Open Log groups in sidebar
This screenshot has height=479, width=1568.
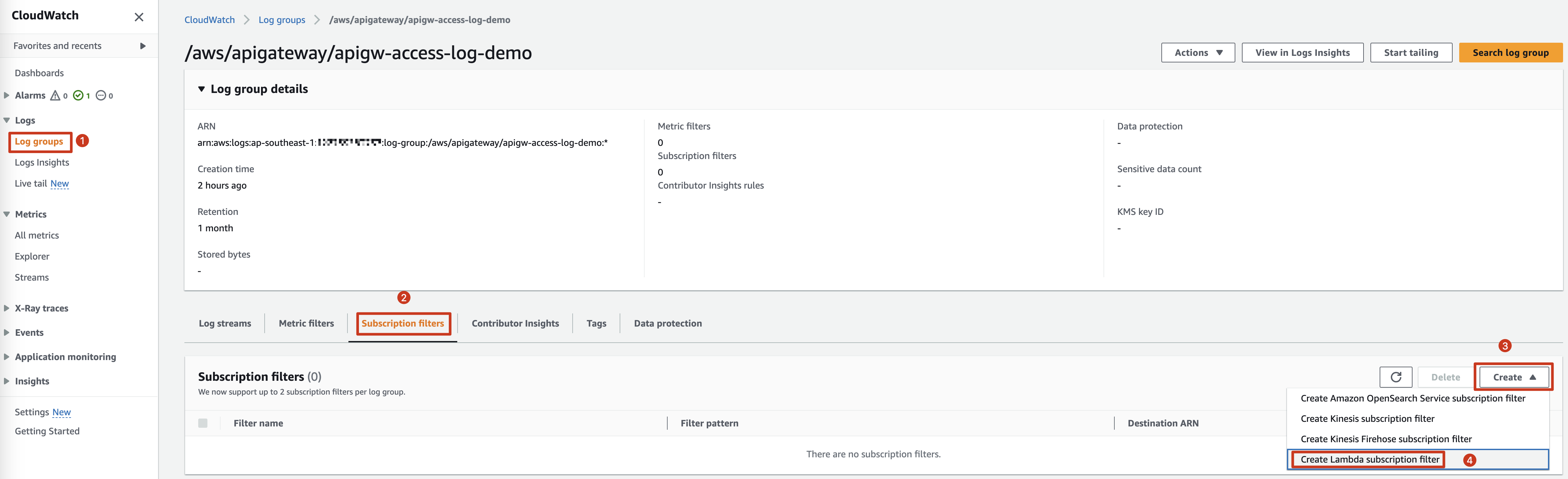[x=39, y=142]
